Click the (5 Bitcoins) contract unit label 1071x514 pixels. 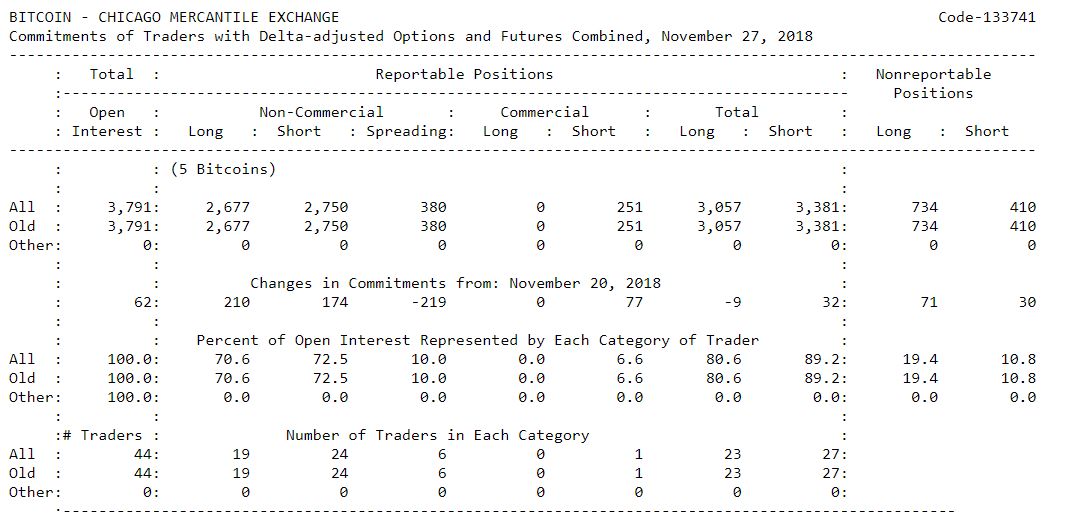tap(223, 169)
